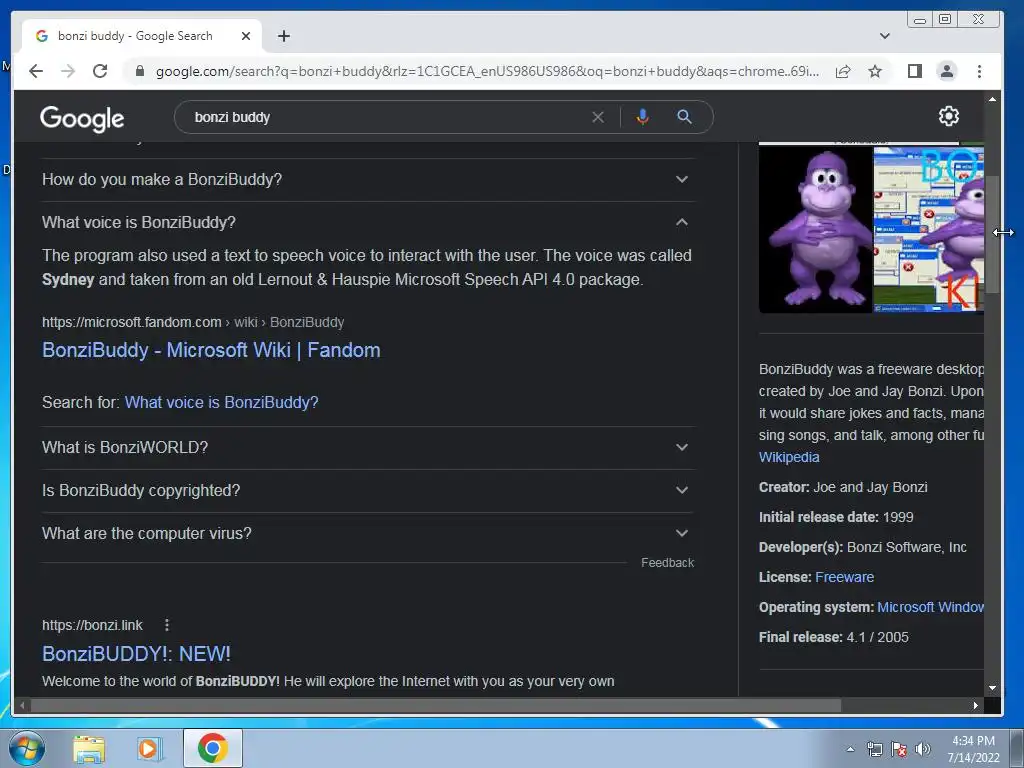Clear the search box text
The height and width of the screenshot is (768, 1024).
click(598, 117)
